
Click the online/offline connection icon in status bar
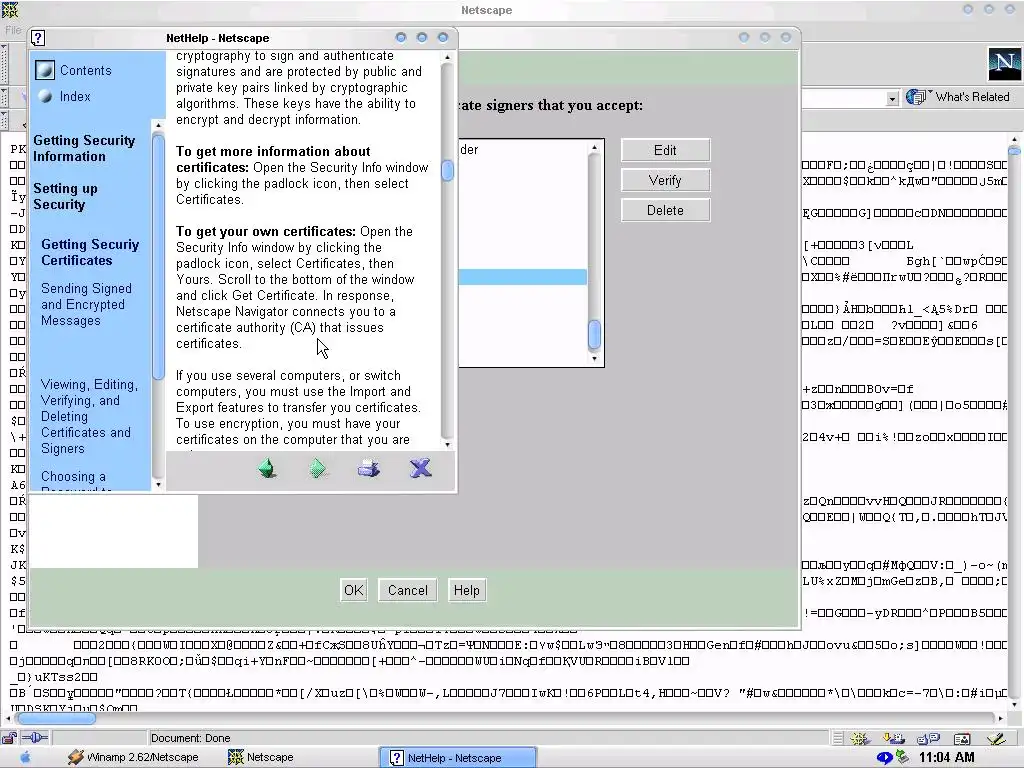coord(35,738)
